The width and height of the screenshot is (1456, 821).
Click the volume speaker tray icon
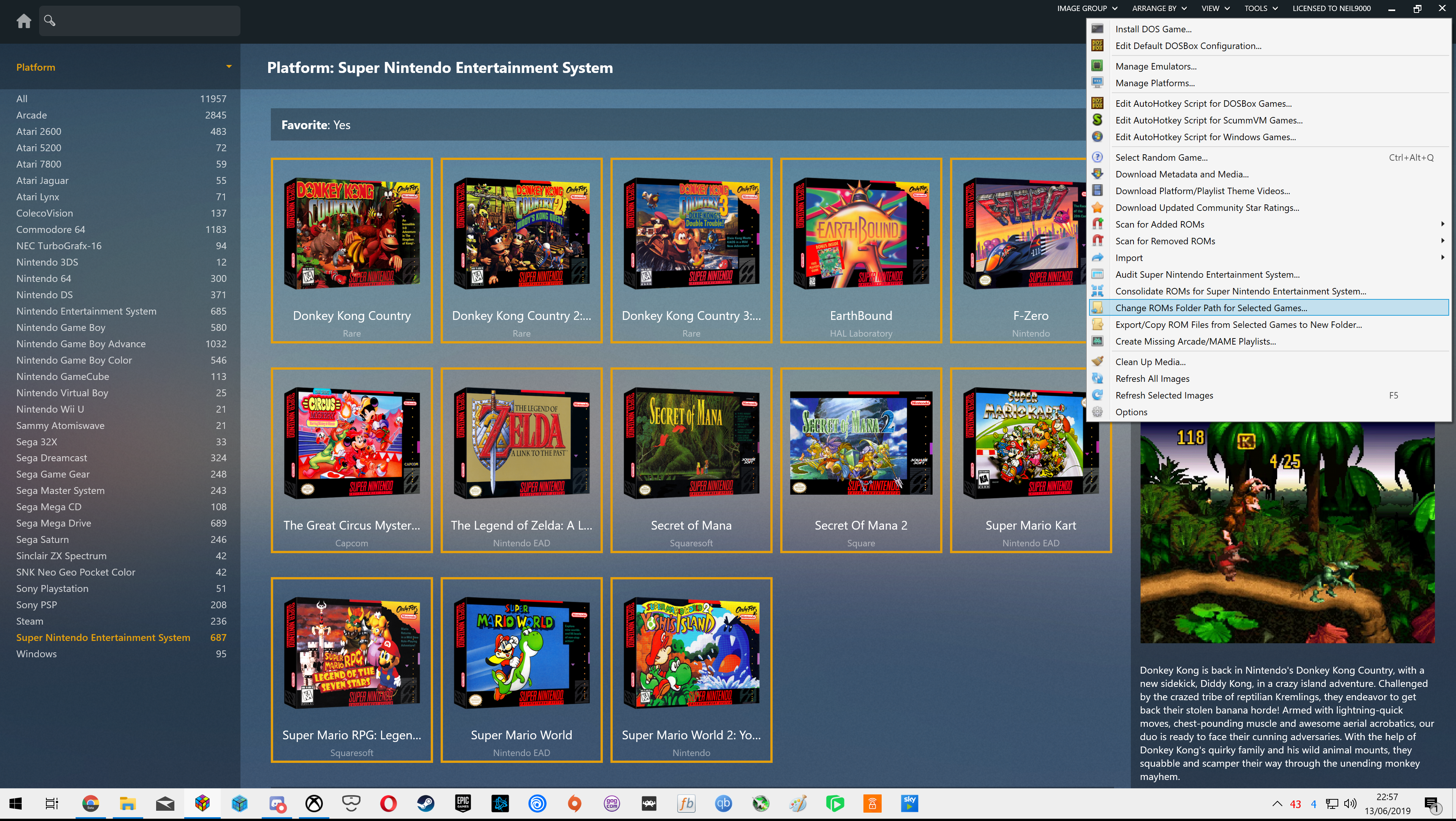[x=1351, y=804]
